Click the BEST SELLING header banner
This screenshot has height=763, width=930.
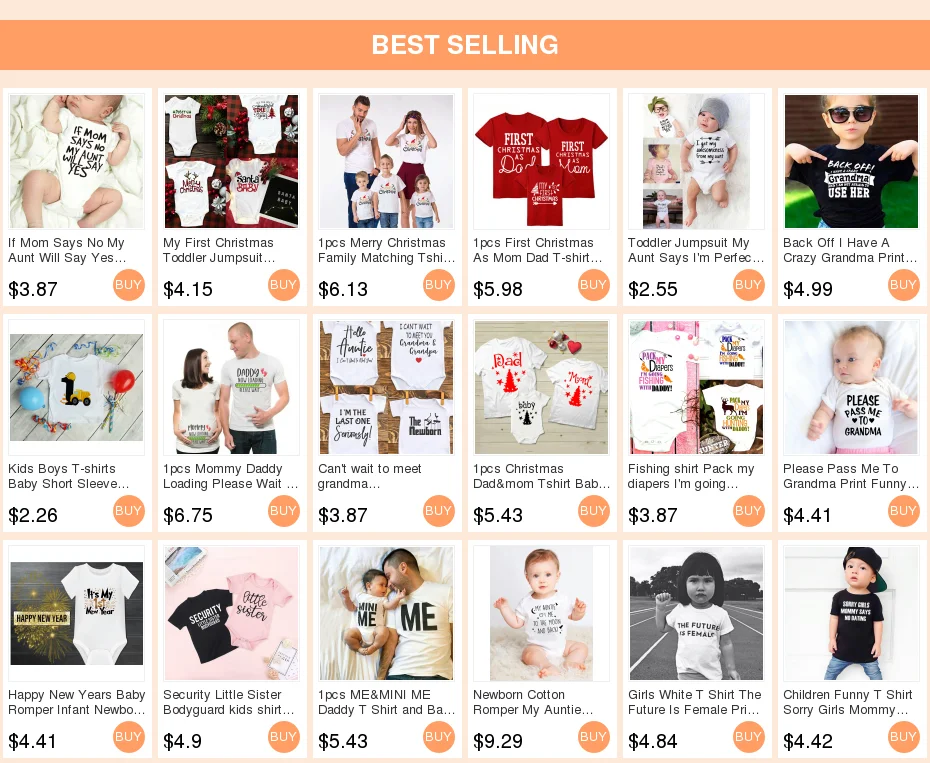465,45
